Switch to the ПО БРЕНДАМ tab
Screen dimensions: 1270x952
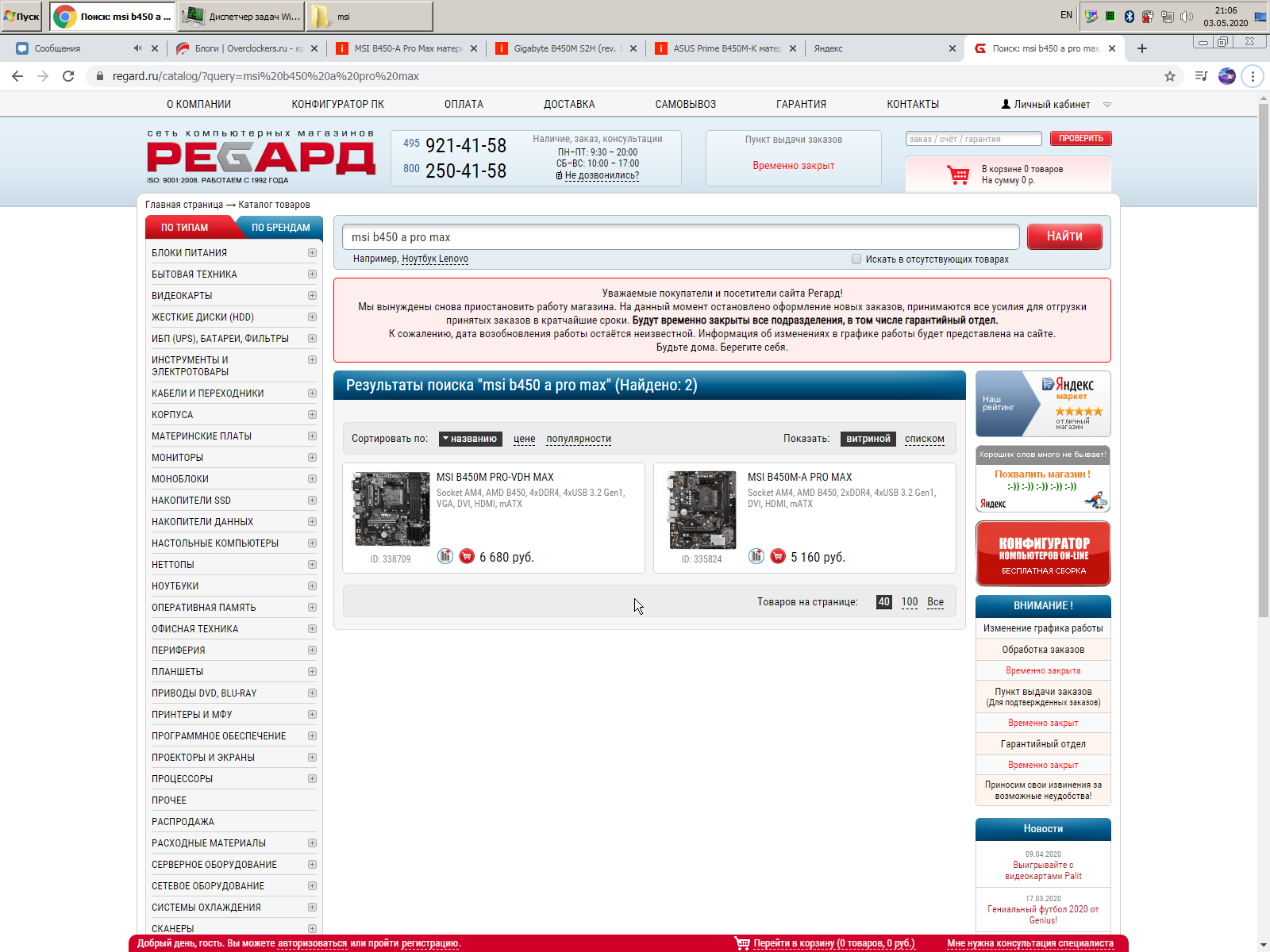coord(280,228)
